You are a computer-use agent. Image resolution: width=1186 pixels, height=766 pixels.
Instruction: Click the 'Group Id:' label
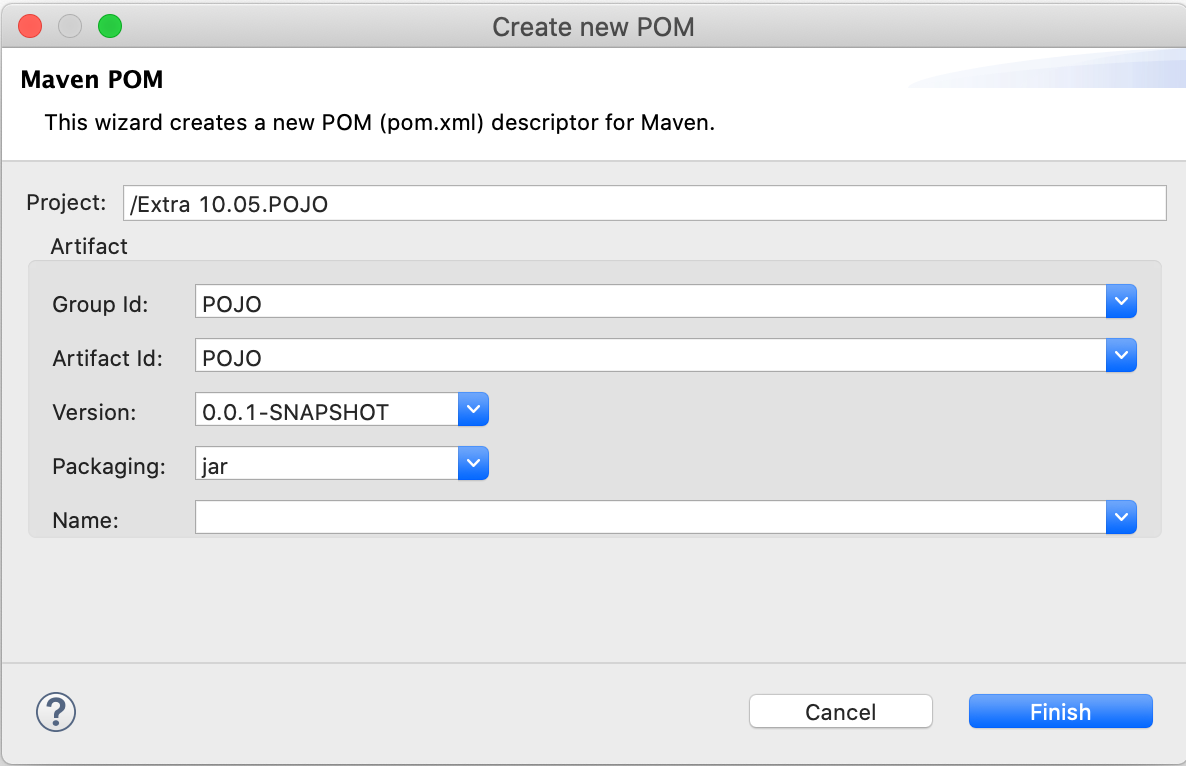(100, 304)
